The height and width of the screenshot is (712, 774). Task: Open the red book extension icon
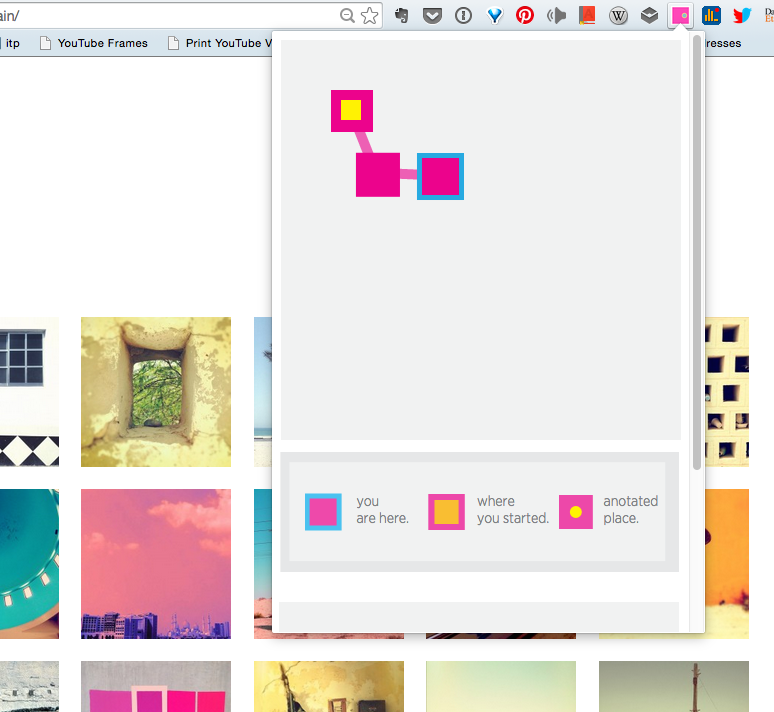[587, 15]
